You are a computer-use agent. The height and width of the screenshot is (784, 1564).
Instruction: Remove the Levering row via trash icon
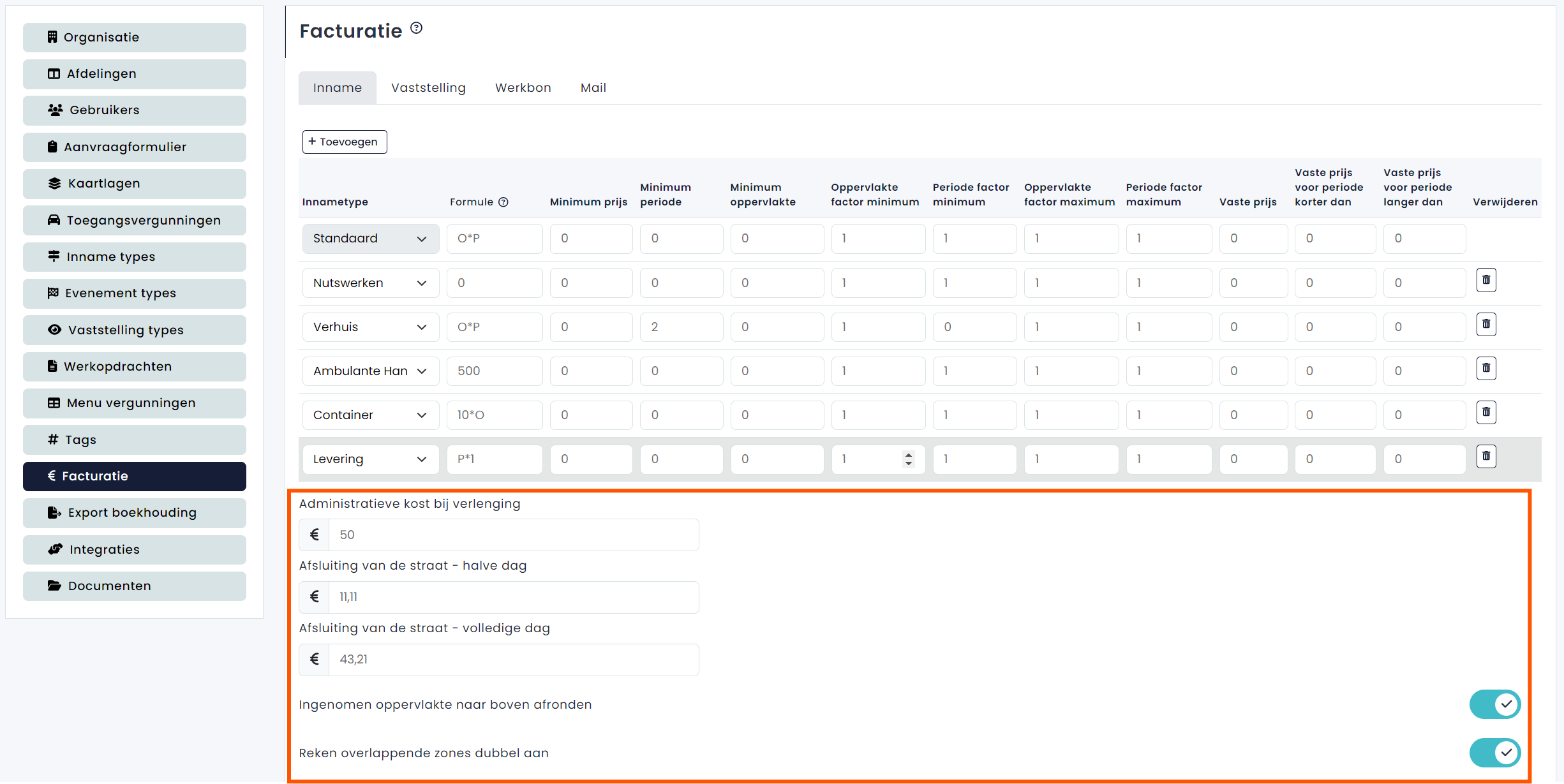pos(1486,457)
